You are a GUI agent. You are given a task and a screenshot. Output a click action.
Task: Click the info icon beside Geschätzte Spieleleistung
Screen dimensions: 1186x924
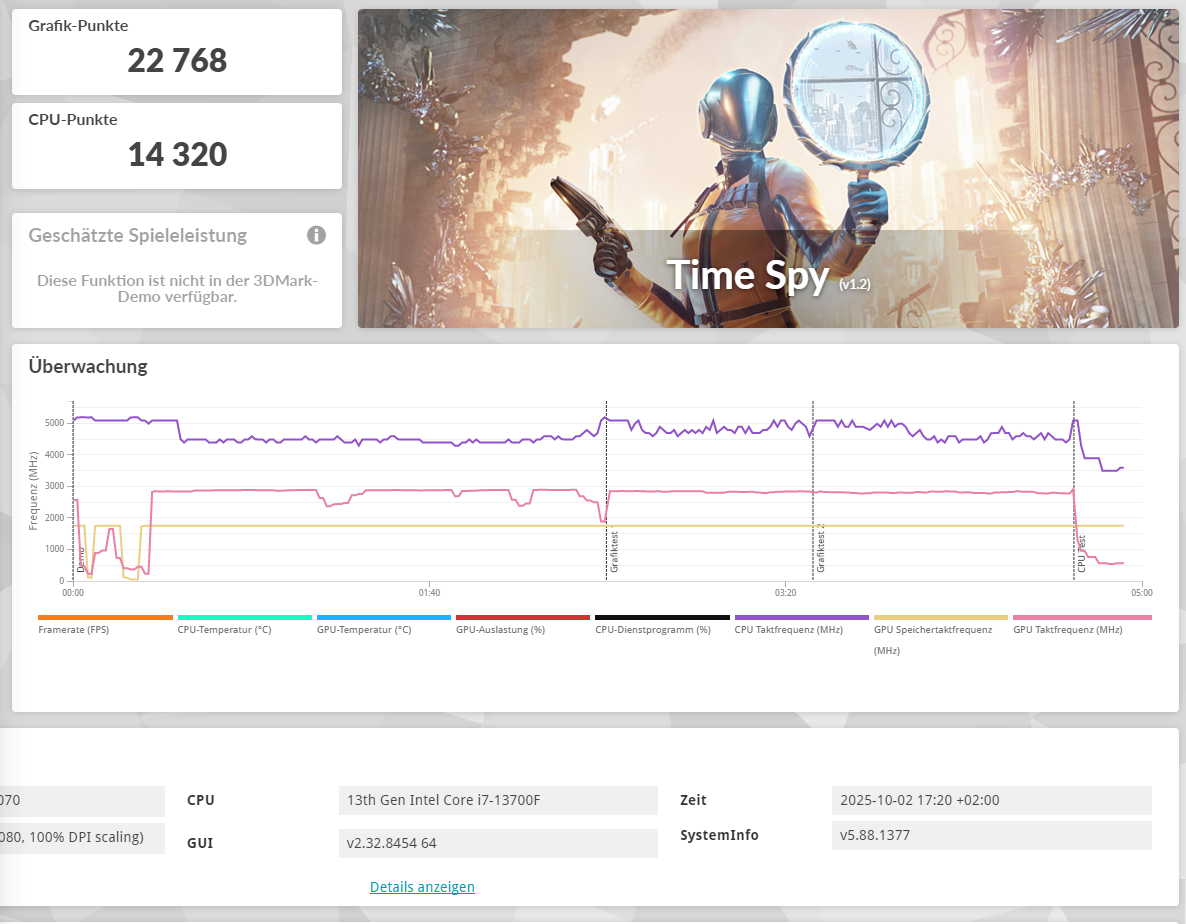pos(316,234)
